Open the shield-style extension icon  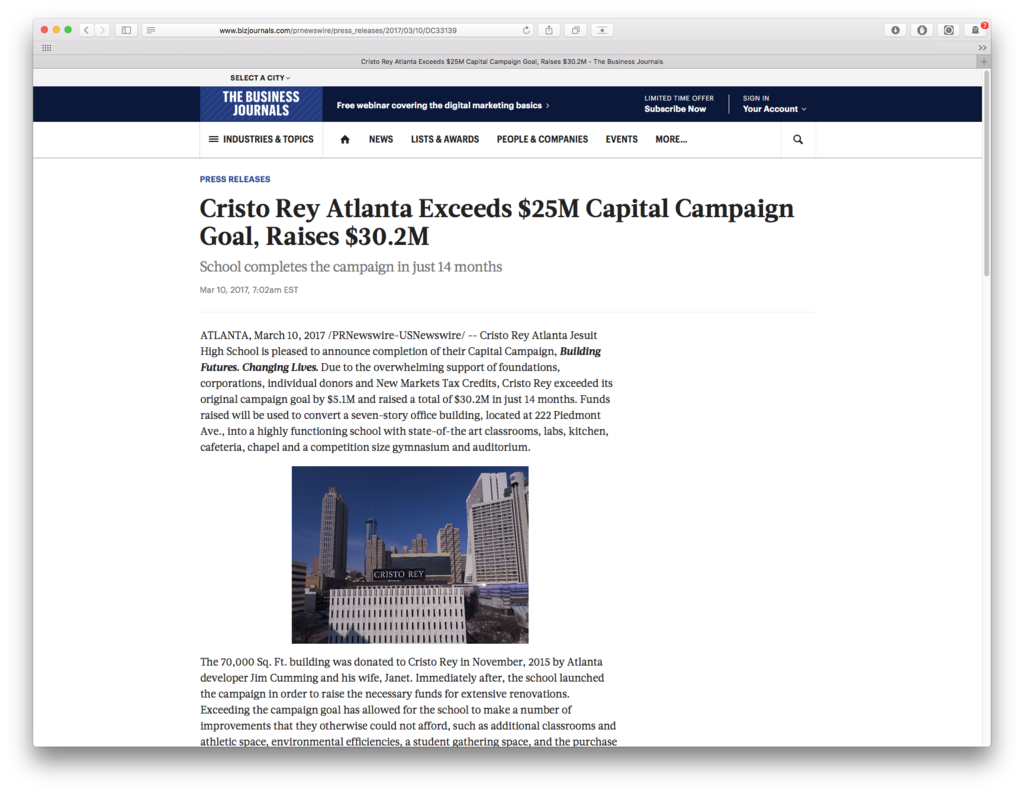point(921,30)
